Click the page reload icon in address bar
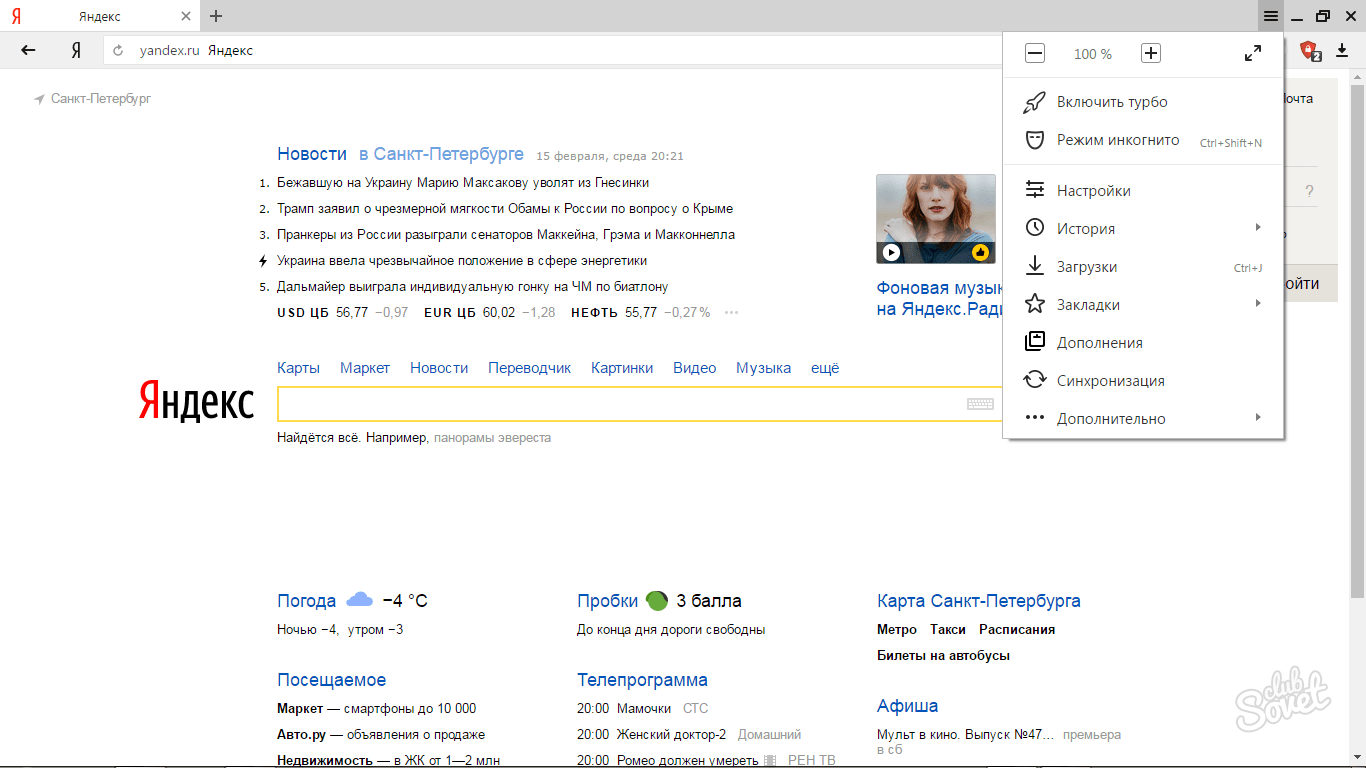1366x768 pixels. [x=118, y=51]
